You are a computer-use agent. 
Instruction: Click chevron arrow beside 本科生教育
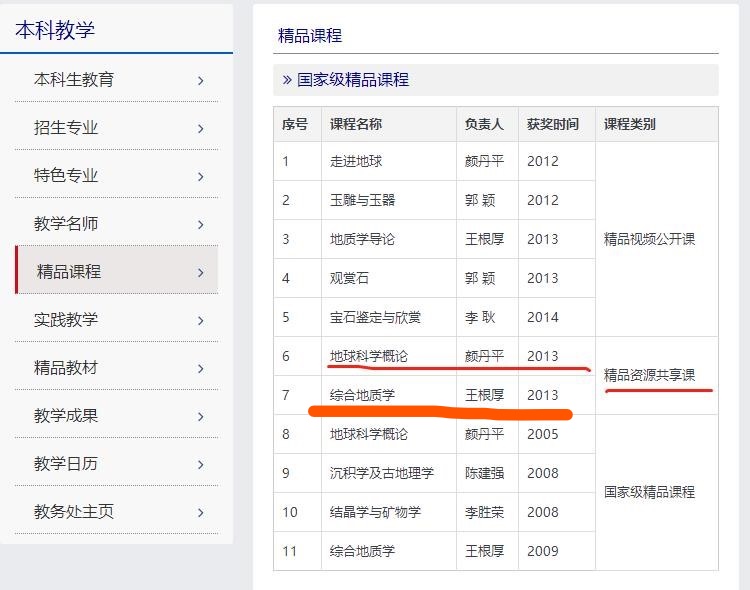coord(201,80)
